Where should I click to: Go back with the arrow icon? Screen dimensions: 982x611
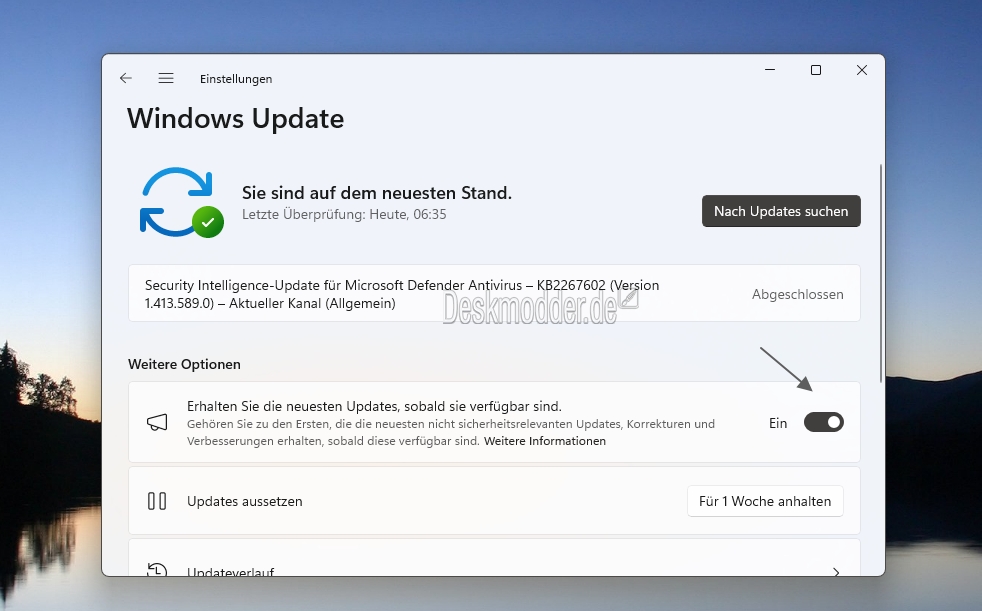[126, 78]
